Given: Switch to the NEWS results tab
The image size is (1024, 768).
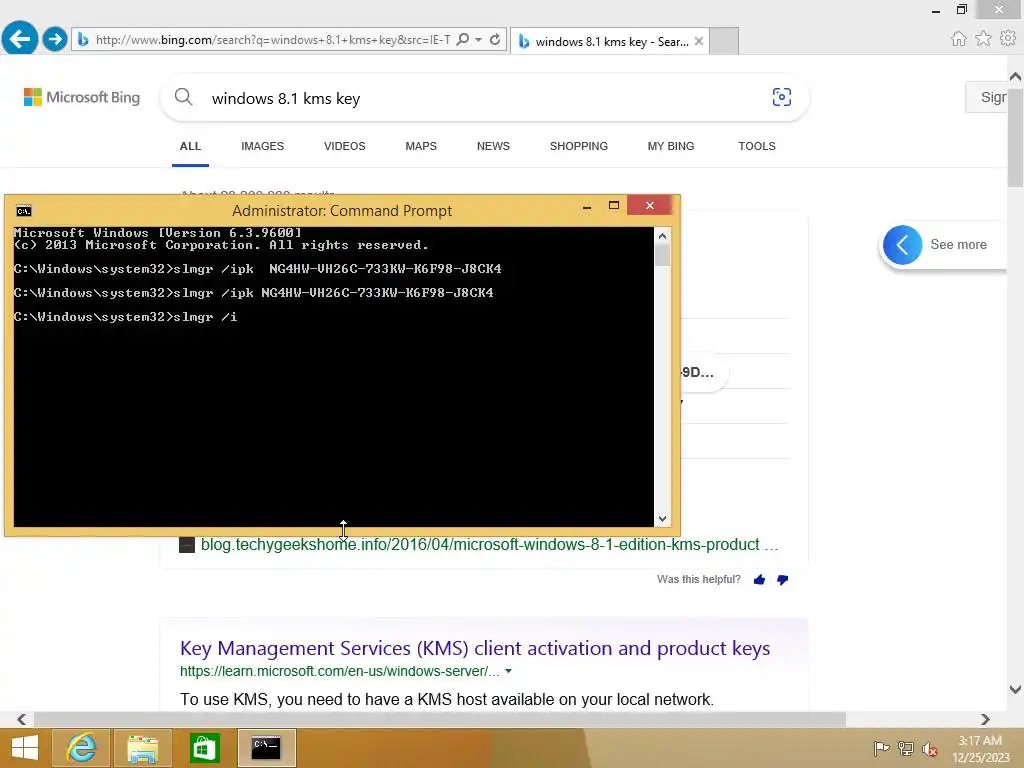Looking at the screenshot, I should 493,146.
